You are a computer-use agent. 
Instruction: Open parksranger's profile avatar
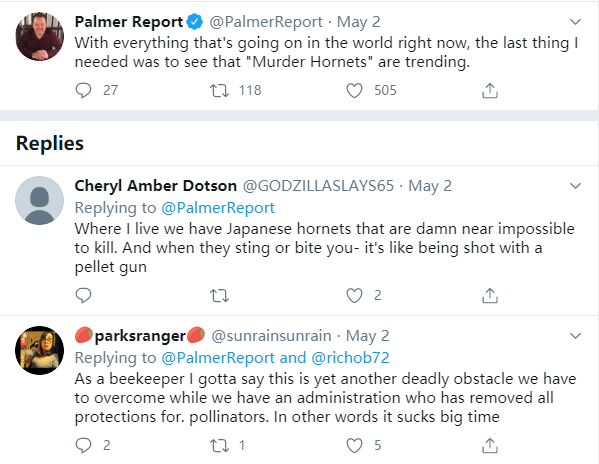(39, 350)
